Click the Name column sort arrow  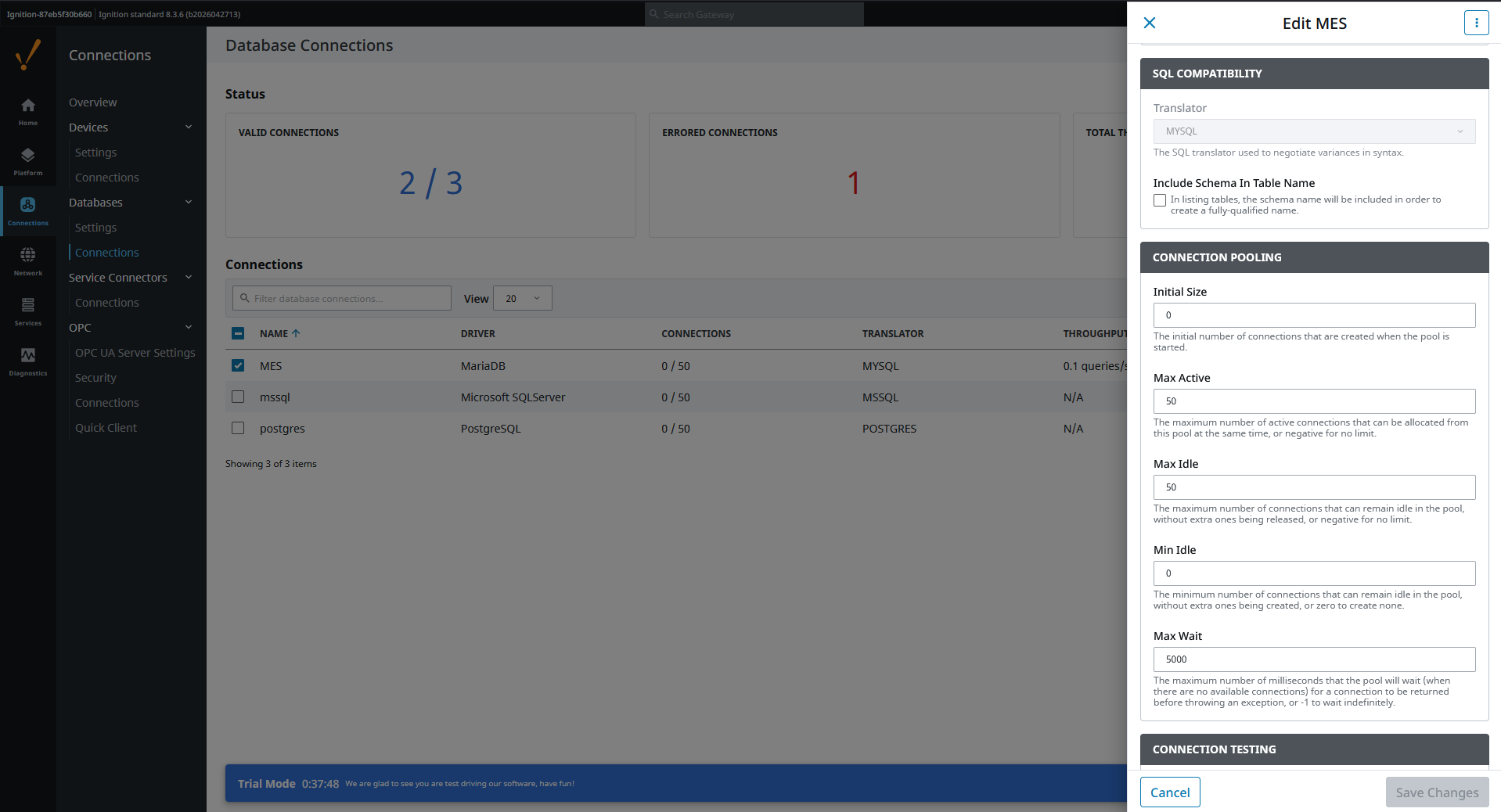point(296,333)
